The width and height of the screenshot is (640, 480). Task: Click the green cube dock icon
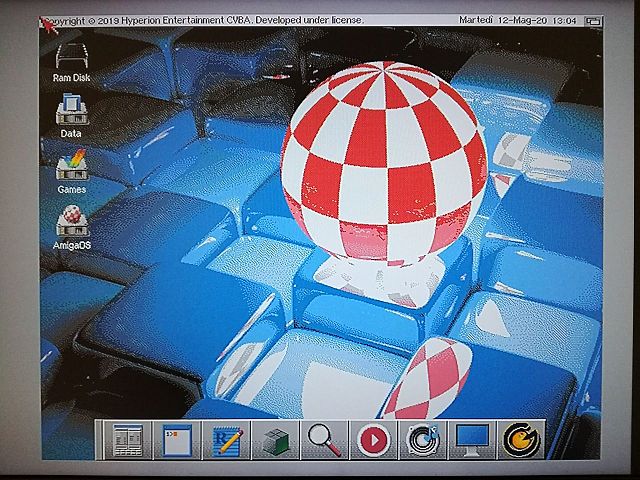click(x=275, y=440)
